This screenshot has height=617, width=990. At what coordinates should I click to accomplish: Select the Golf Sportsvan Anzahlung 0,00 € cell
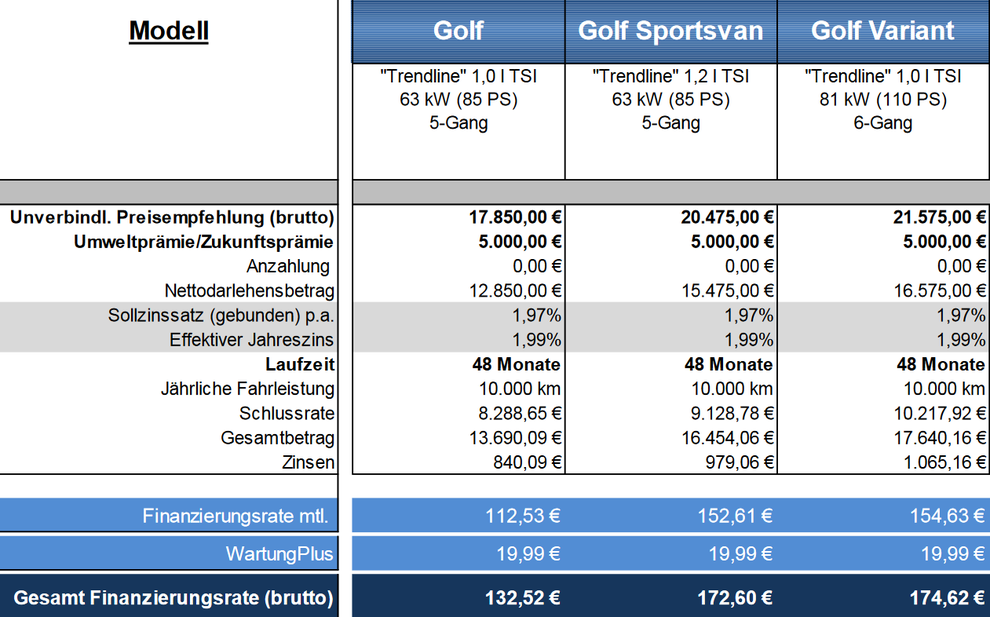pyautogui.click(x=749, y=267)
